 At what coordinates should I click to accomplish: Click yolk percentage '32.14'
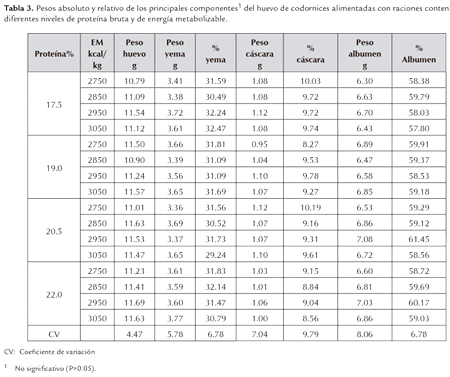(x=216, y=287)
